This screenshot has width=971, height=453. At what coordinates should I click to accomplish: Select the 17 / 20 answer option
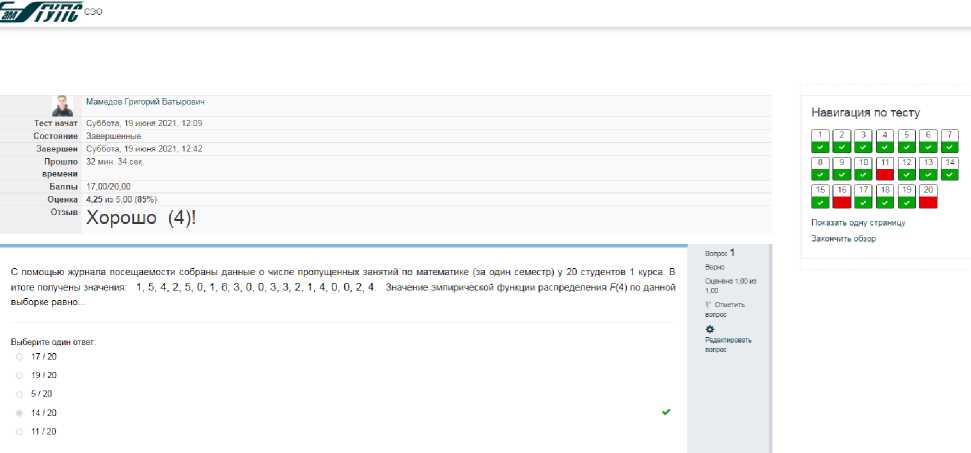[x=19, y=357]
